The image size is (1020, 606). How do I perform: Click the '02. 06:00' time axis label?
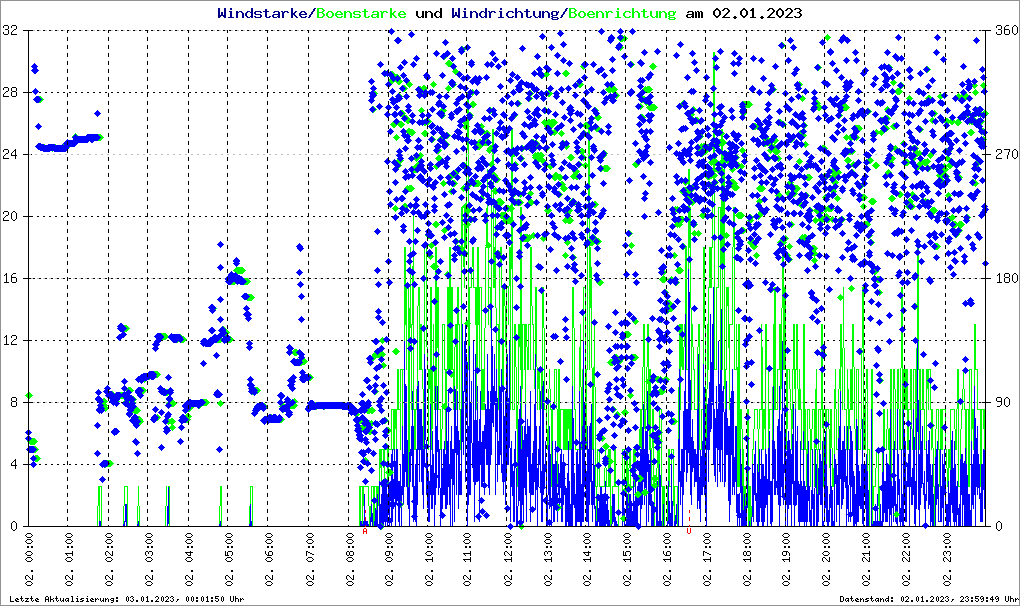click(270, 562)
